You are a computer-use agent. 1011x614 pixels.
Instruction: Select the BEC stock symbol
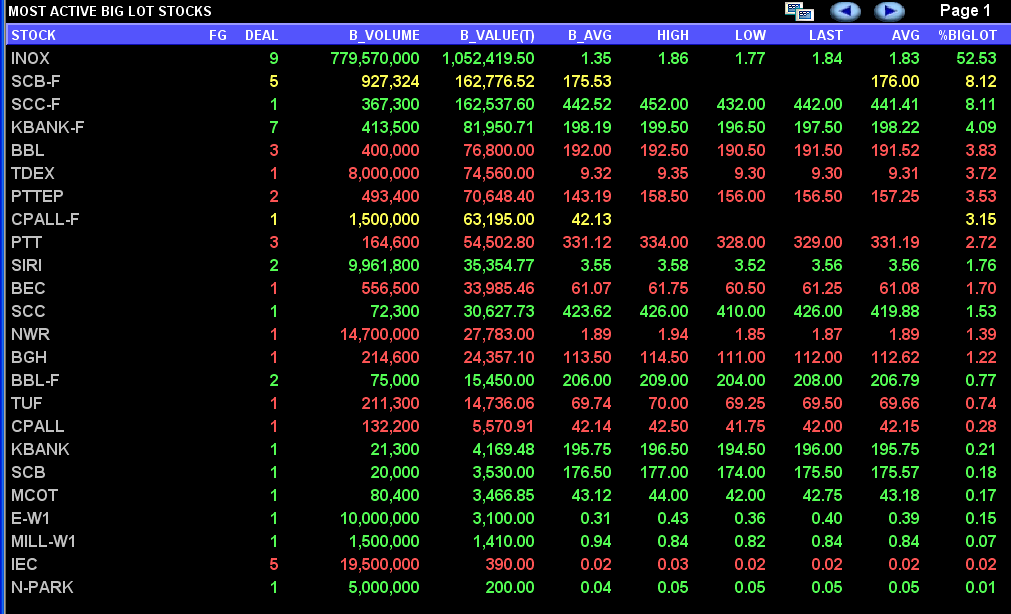pyautogui.click(x=28, y=288)
